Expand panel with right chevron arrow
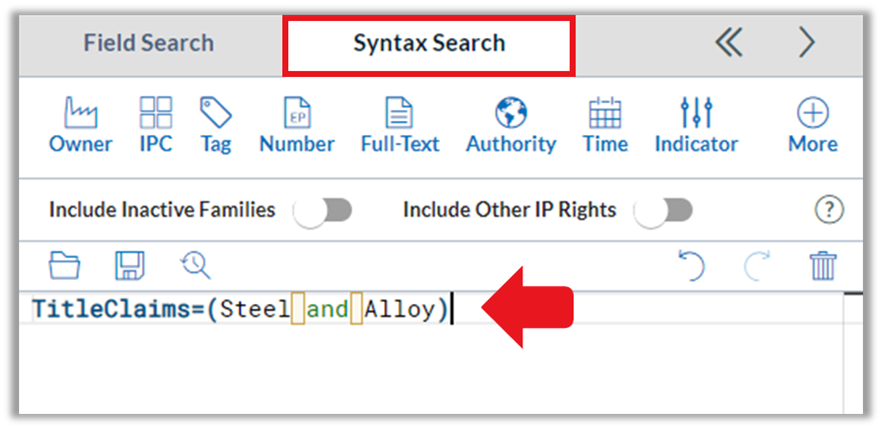This screenshot has width=882, height=429. pos(807,43)
